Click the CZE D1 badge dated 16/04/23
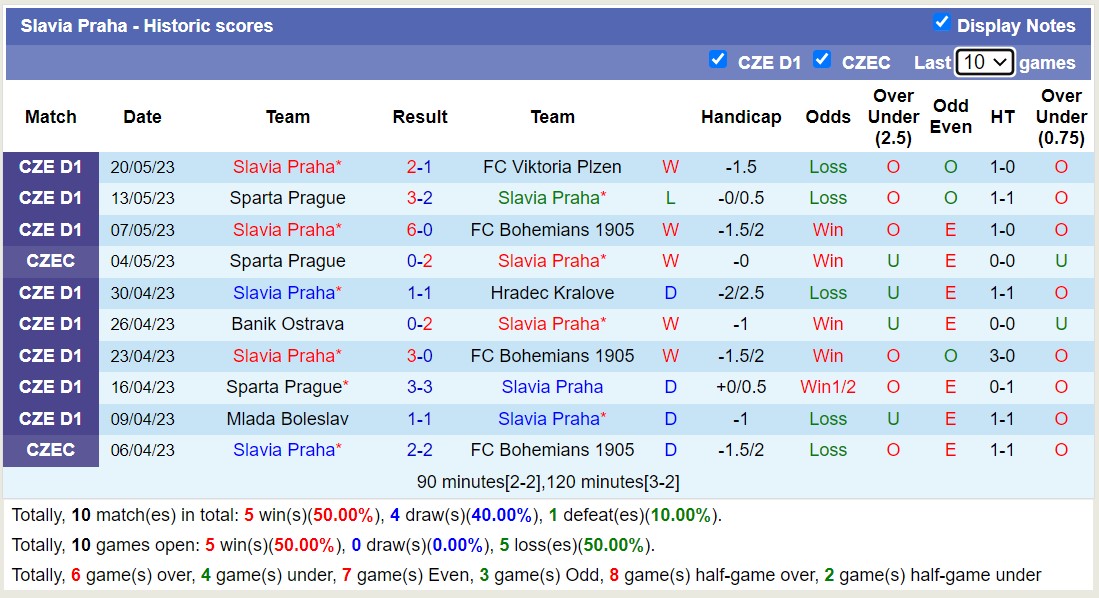 (50, 387)
